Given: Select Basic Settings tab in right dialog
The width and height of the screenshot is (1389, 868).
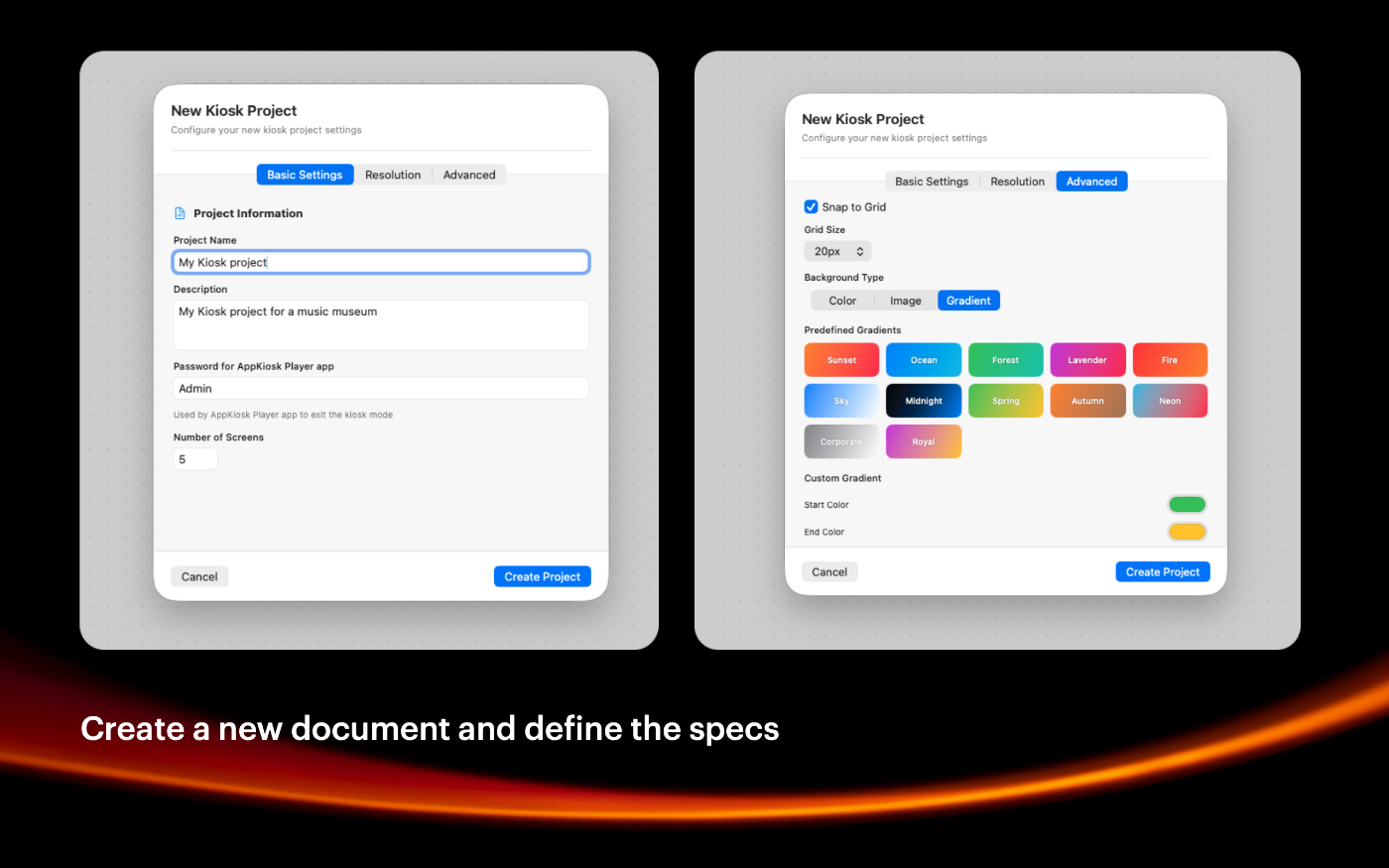Looking at the screenshot, I should (x=932, y=182).
